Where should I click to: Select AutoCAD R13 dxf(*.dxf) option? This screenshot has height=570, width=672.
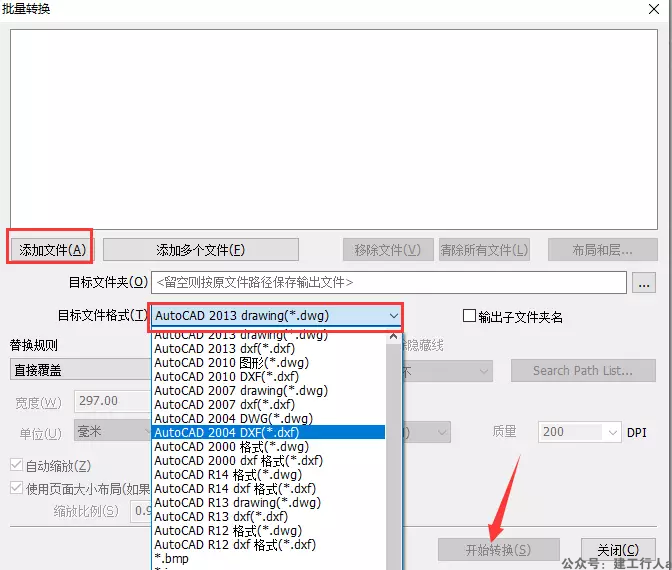coord(268,516)
